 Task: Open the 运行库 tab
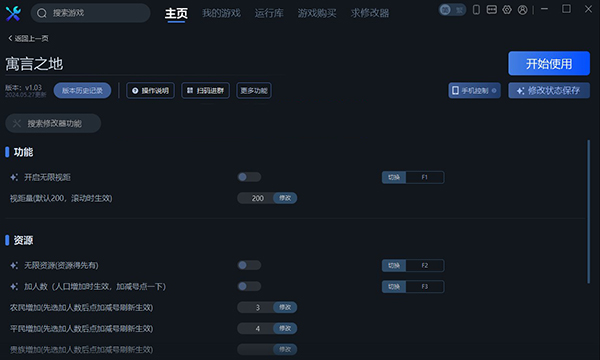point(269,13)
